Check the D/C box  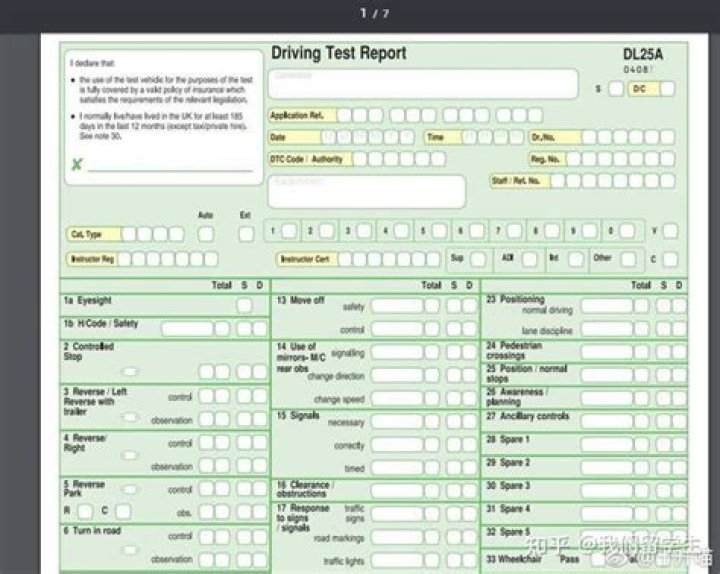tap(667, 89)
